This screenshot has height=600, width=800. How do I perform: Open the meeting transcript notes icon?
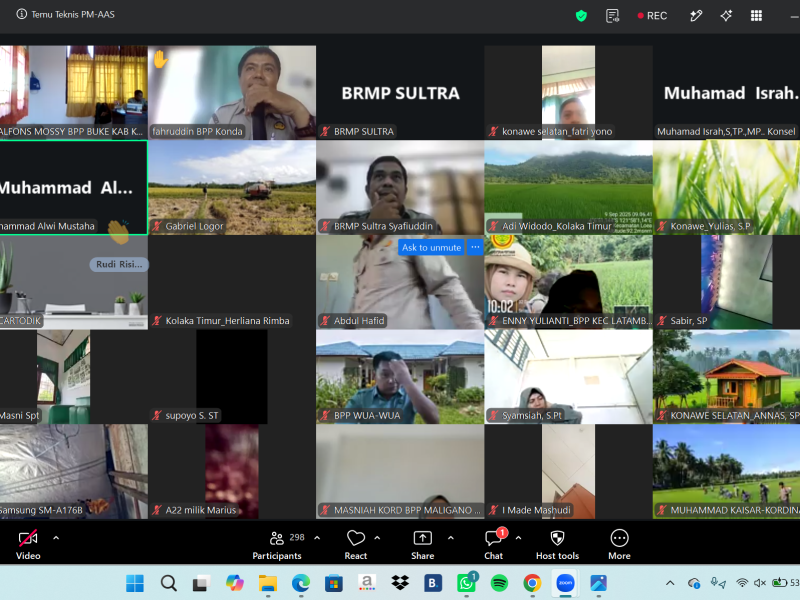pyautogui.click(x=613, y=16)
